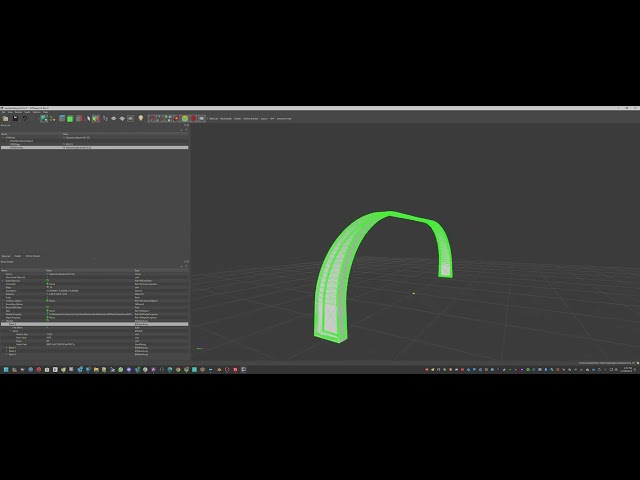Open the Windows Start menu
Viewport: 640px width, 480px height.
pos(6,369)
